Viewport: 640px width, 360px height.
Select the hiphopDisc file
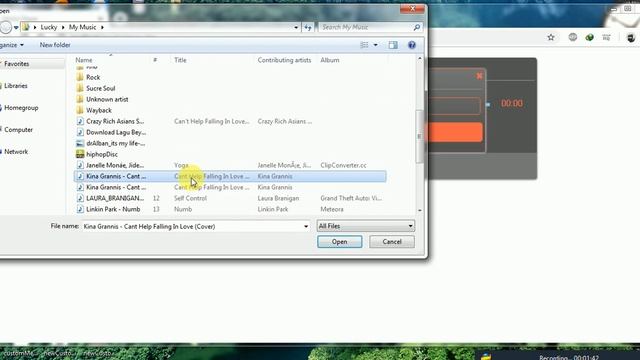coord(102,154)
